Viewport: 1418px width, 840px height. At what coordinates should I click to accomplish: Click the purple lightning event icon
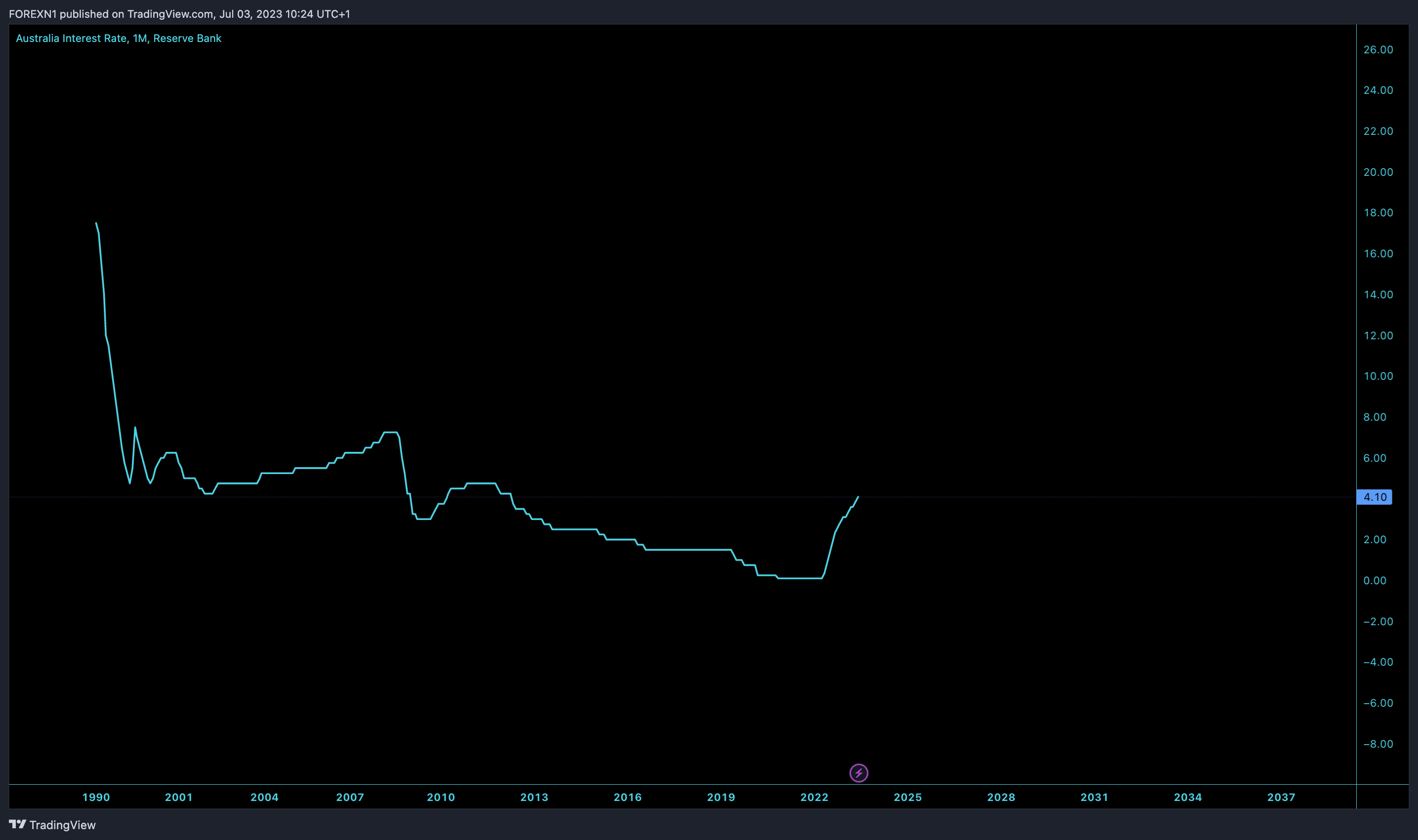point(859,773)
